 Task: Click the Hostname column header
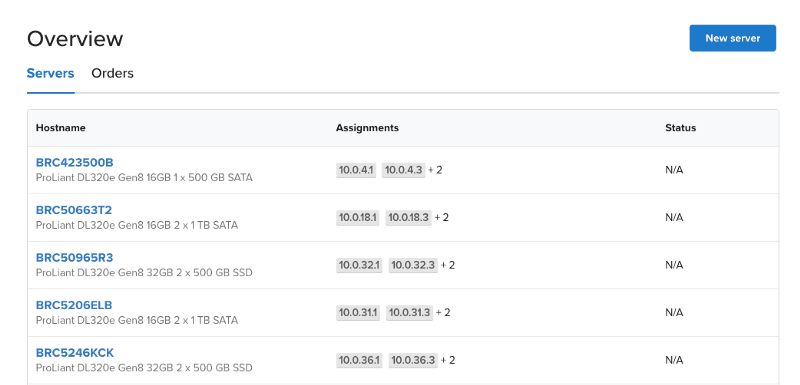[61, 128]
